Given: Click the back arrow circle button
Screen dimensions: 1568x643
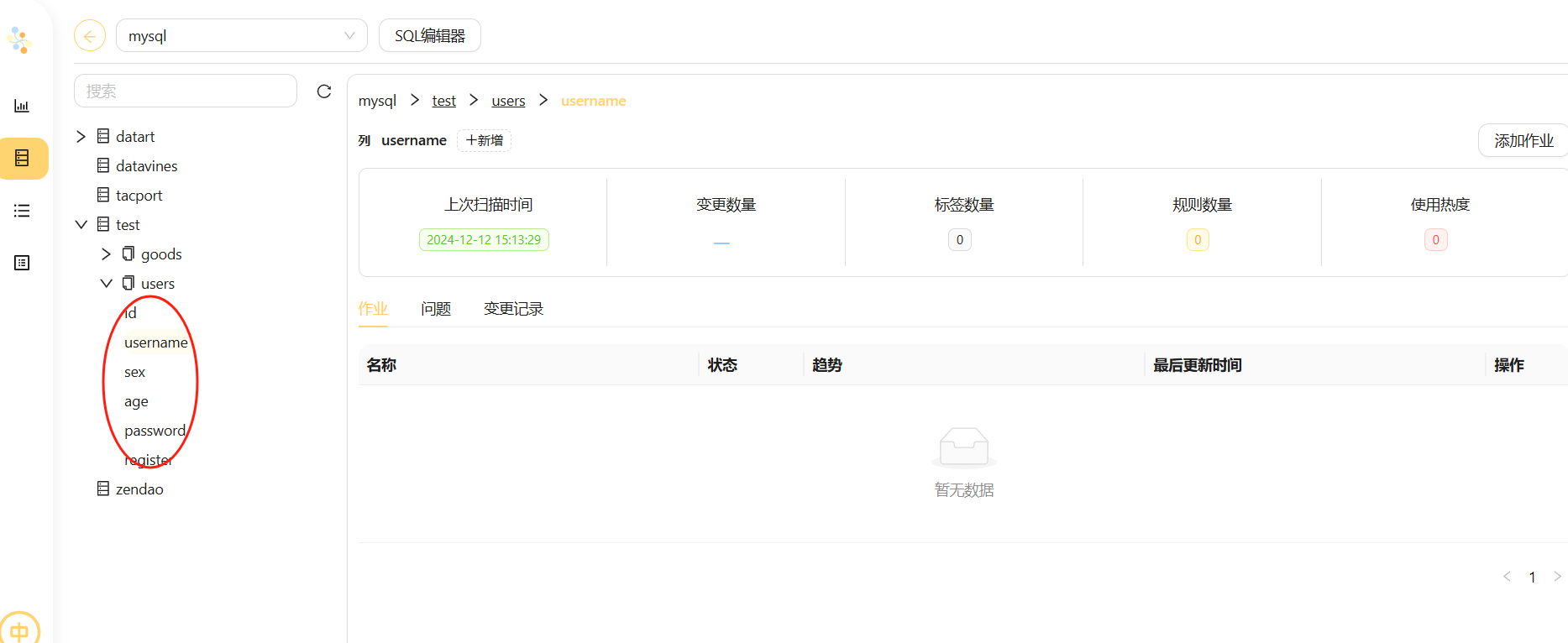Looking at the screenshot, I should click(x=90, y=36).
